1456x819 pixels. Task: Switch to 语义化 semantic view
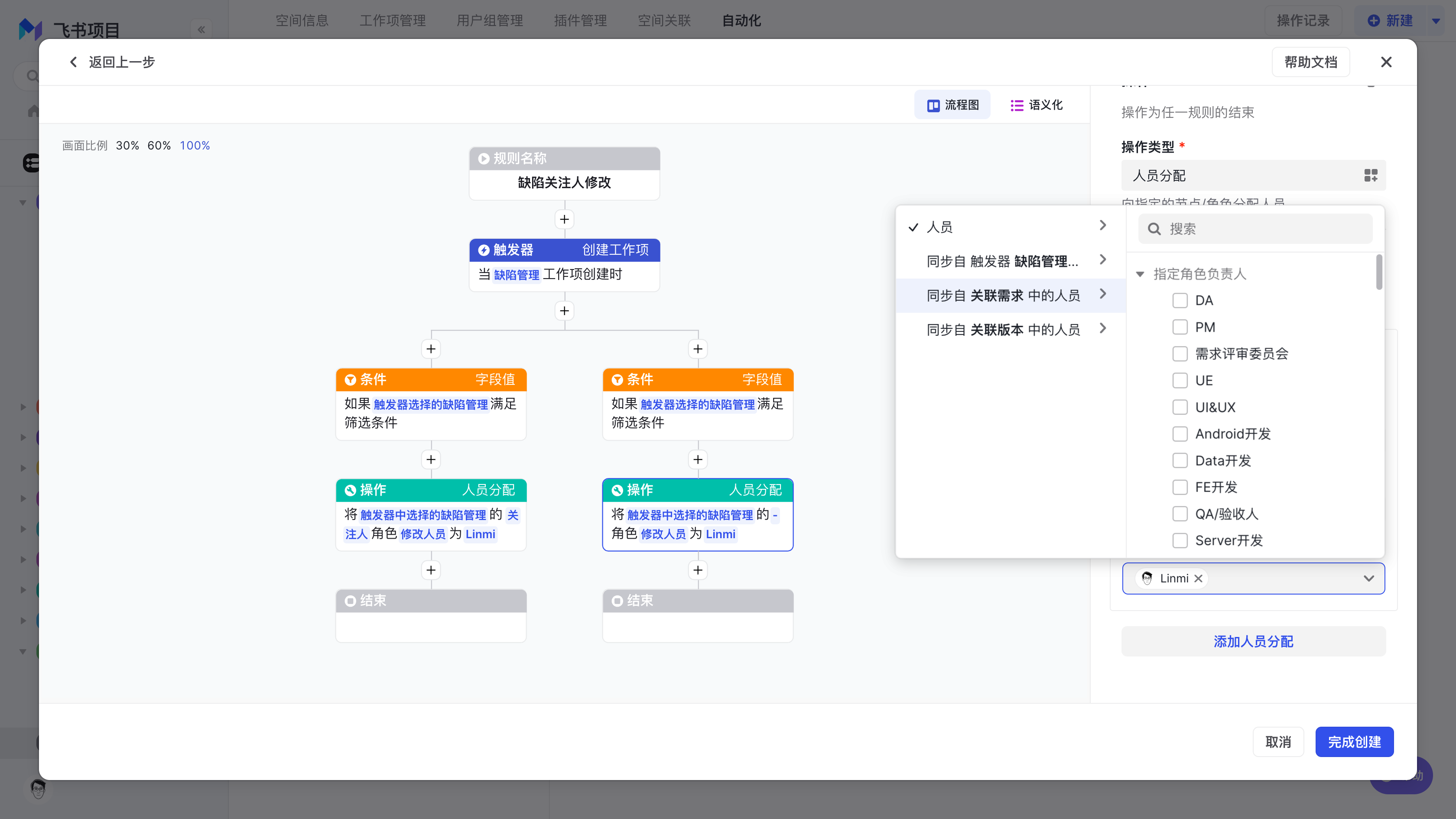coord(1036,104)
